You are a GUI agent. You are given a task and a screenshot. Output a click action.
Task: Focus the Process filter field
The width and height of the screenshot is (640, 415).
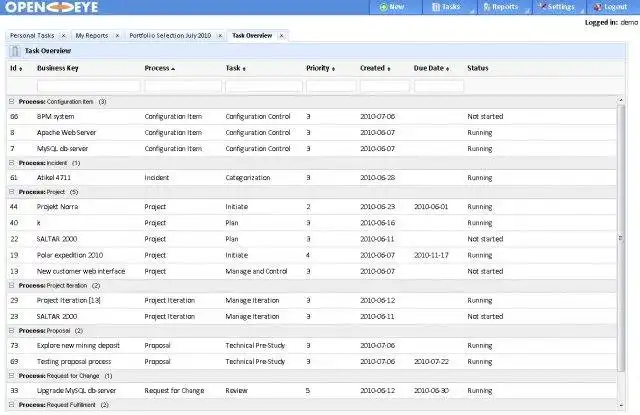pyautogui.click(x=183, y=86)
